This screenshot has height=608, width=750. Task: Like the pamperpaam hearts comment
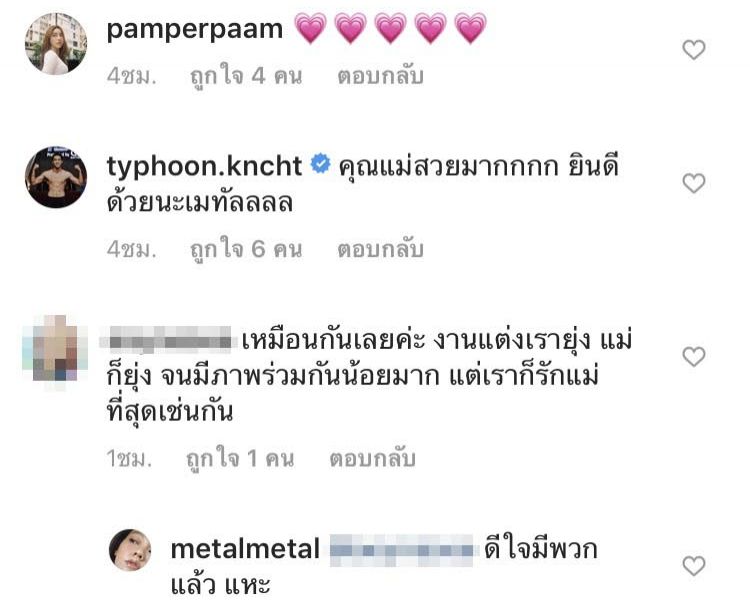(x=694, y=50)
